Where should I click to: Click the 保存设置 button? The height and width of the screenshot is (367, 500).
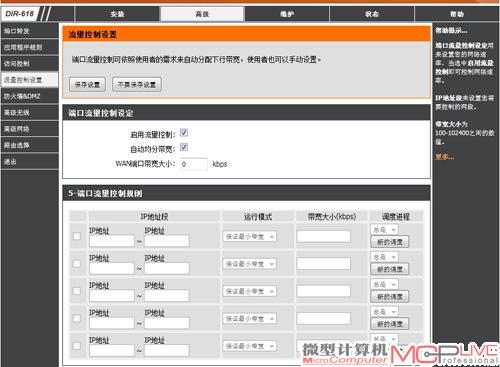pyautogui.click(x=87, y=85)
